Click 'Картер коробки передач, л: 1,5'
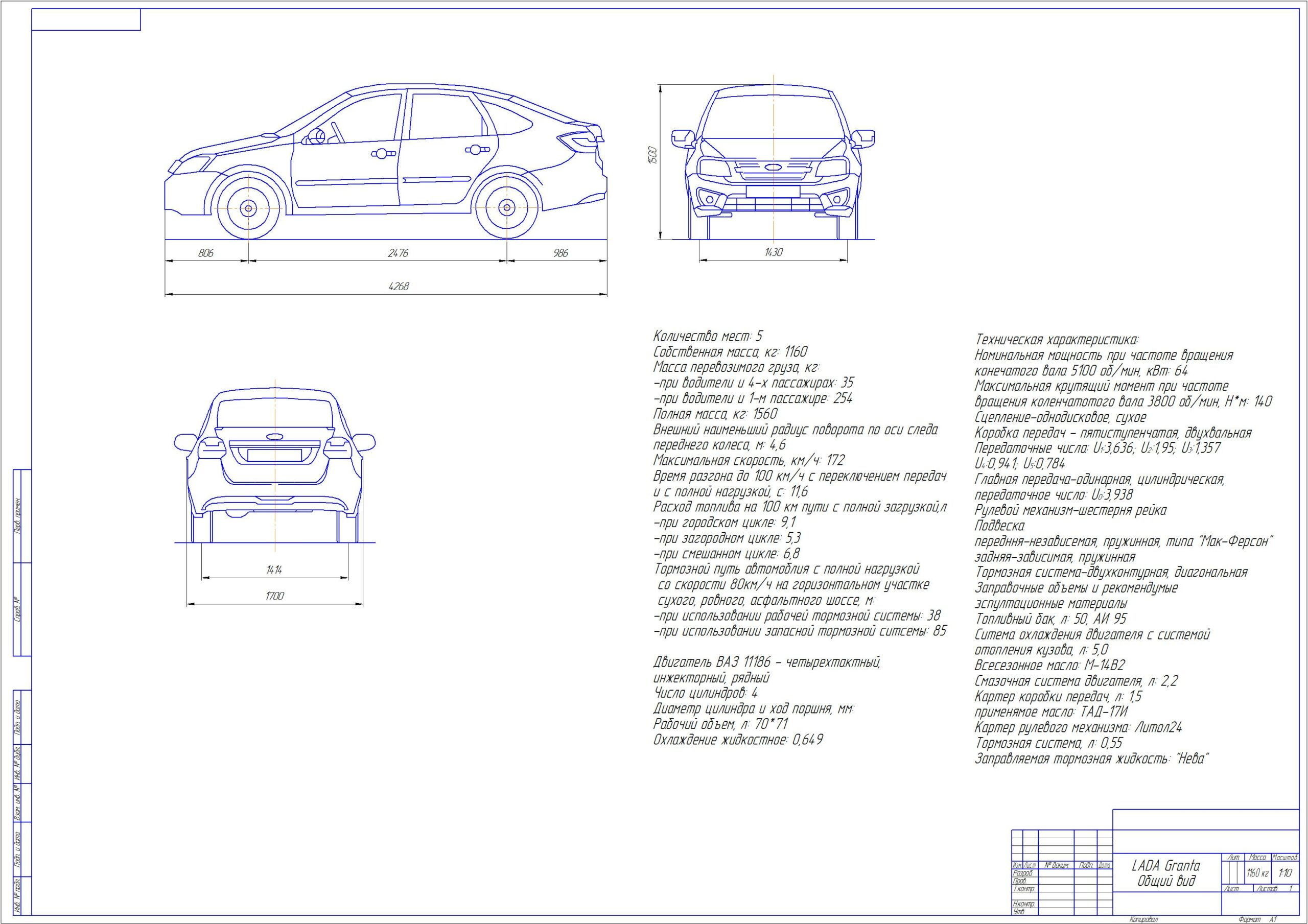The height and width of the screenshot is (924, 1308). click(1059, 697)
